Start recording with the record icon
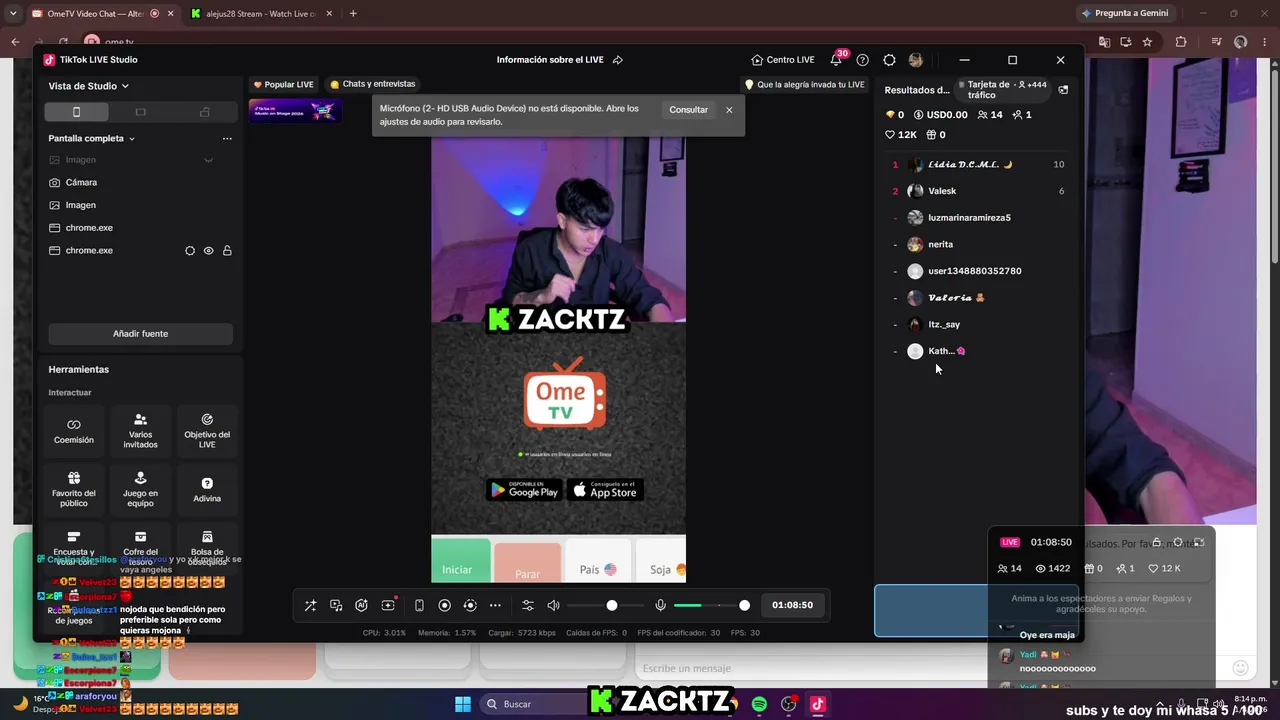This screenshot has height=720, width=1280. [445, 605]
